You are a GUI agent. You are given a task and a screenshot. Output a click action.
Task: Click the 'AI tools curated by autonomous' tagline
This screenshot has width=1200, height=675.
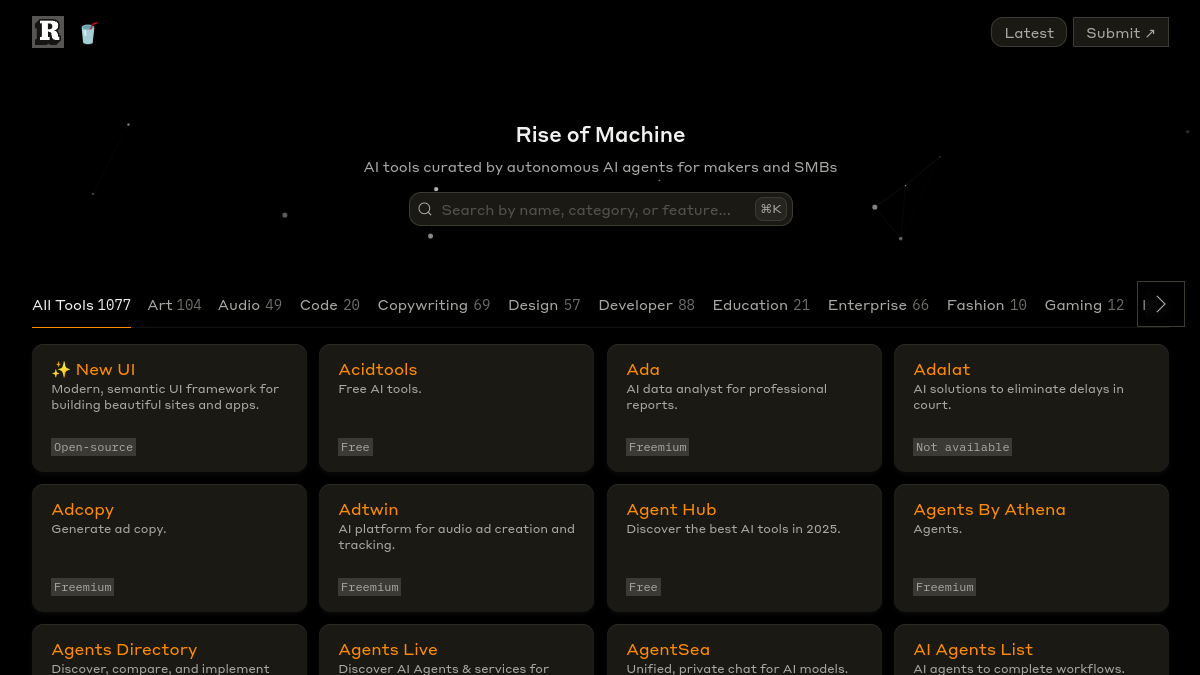click(x=600, y=167)
